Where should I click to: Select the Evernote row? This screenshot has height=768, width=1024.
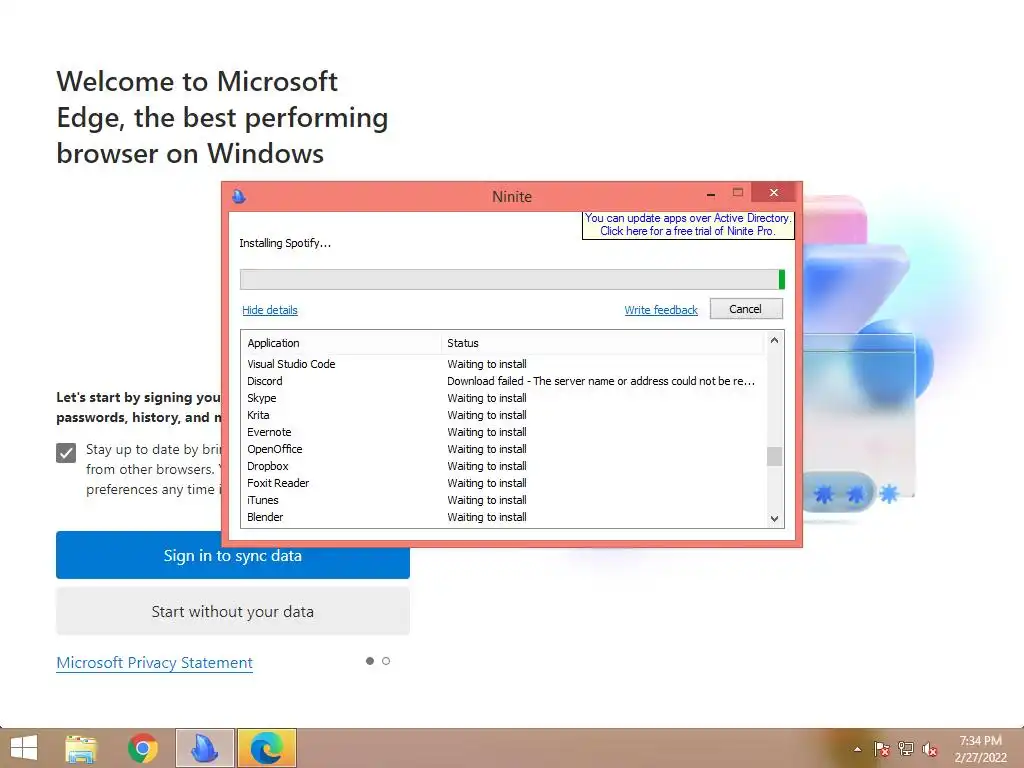[x=503, y=432]
